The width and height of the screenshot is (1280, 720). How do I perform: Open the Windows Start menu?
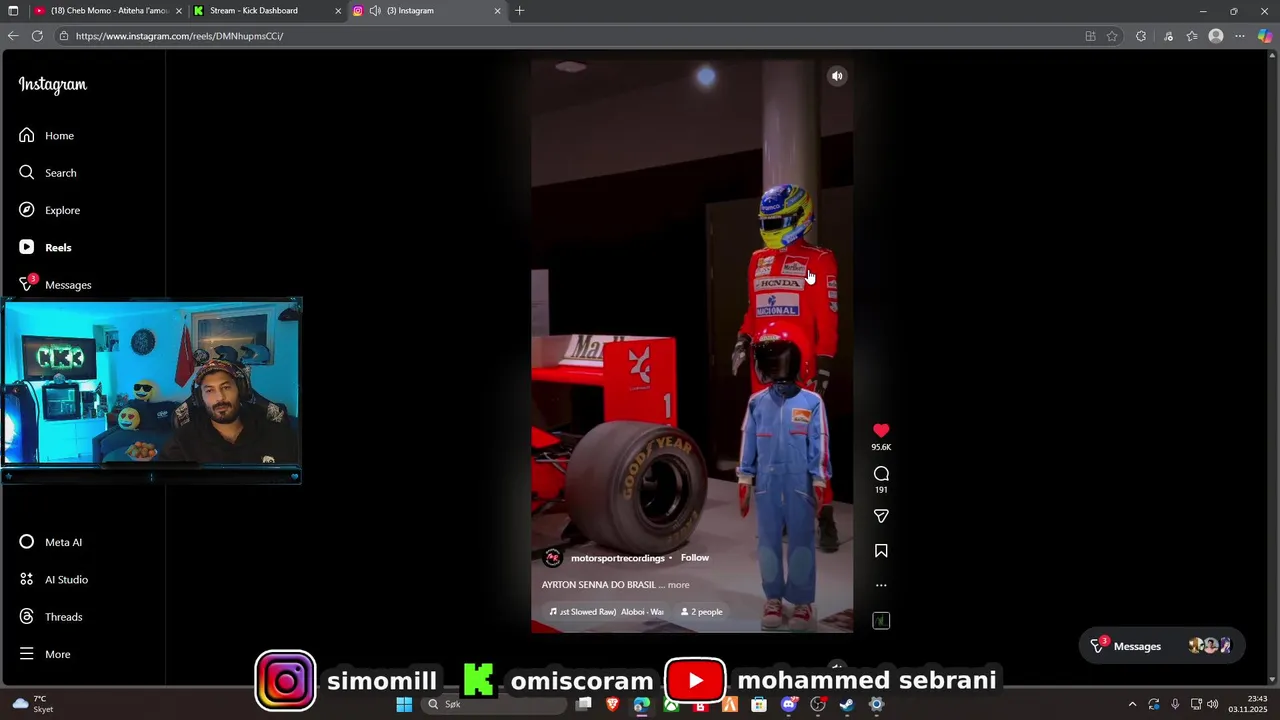click(x=404, y=704)
